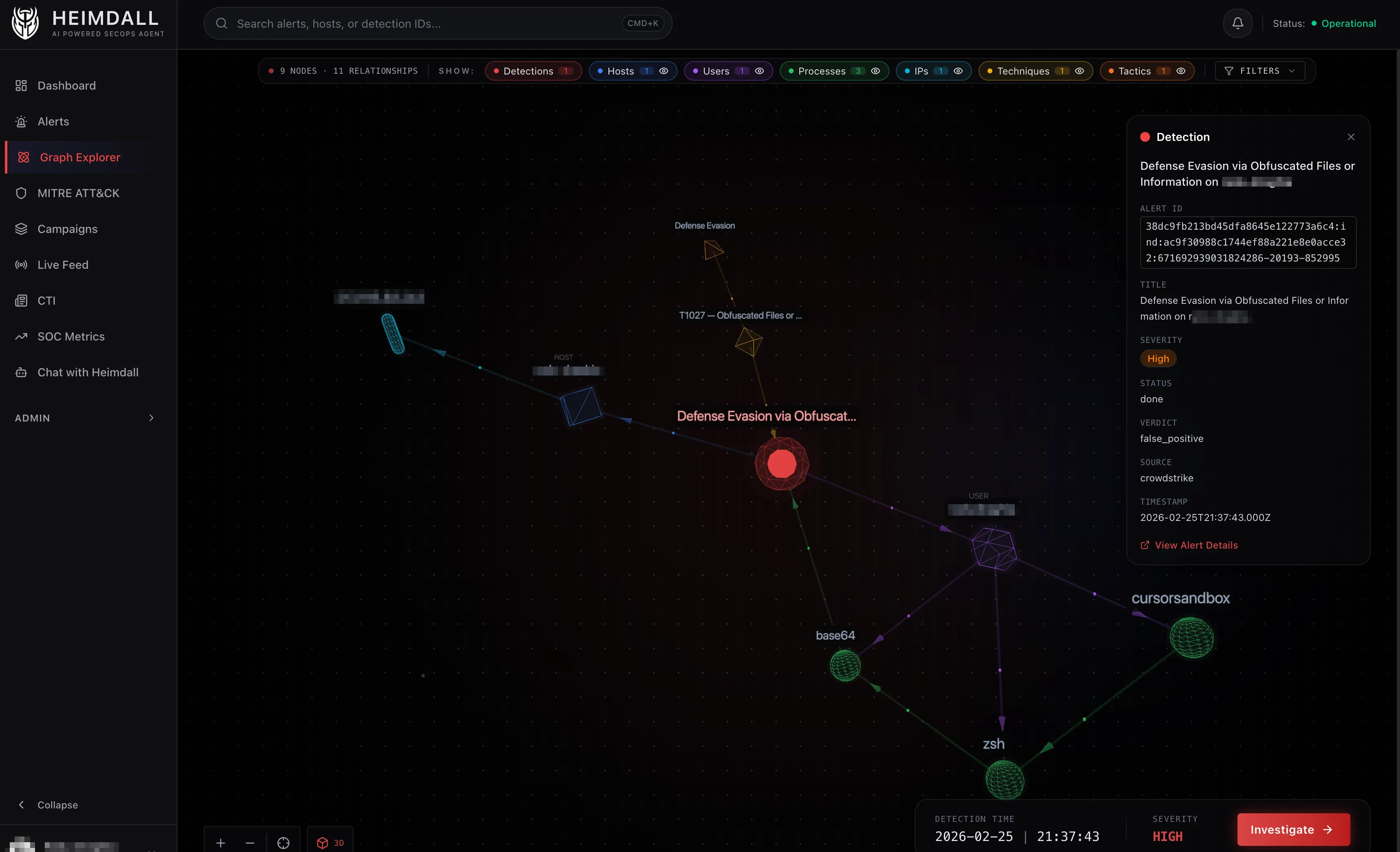Toggle visibility of Hosts nodes
This screenshot has height=852, width=1400.
tap(664, 70)
